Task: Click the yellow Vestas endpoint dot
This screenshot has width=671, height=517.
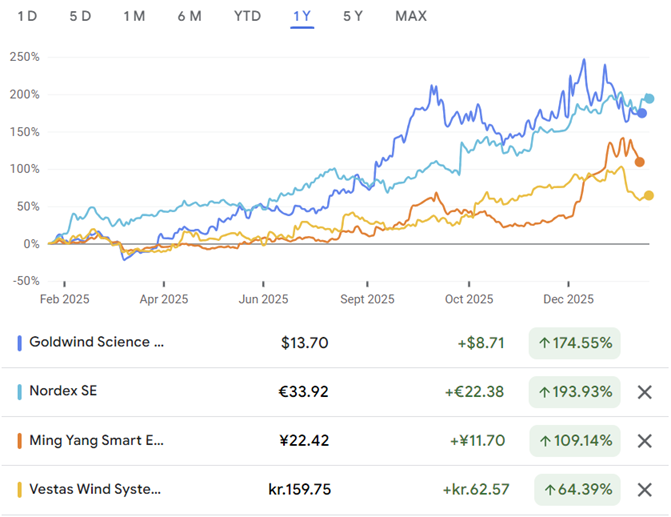Action: pyautogui.click(x=649, y=196)
